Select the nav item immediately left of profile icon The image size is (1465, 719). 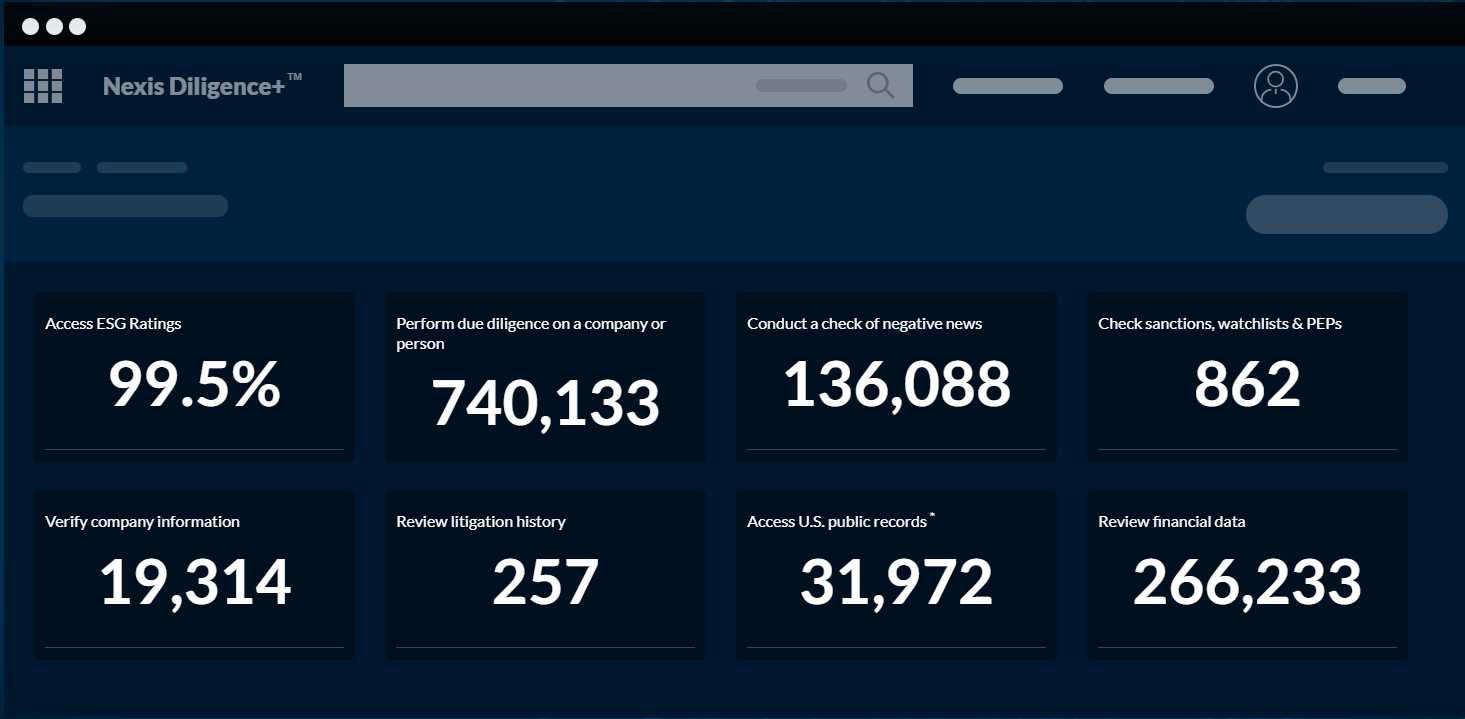[1158, 86]
